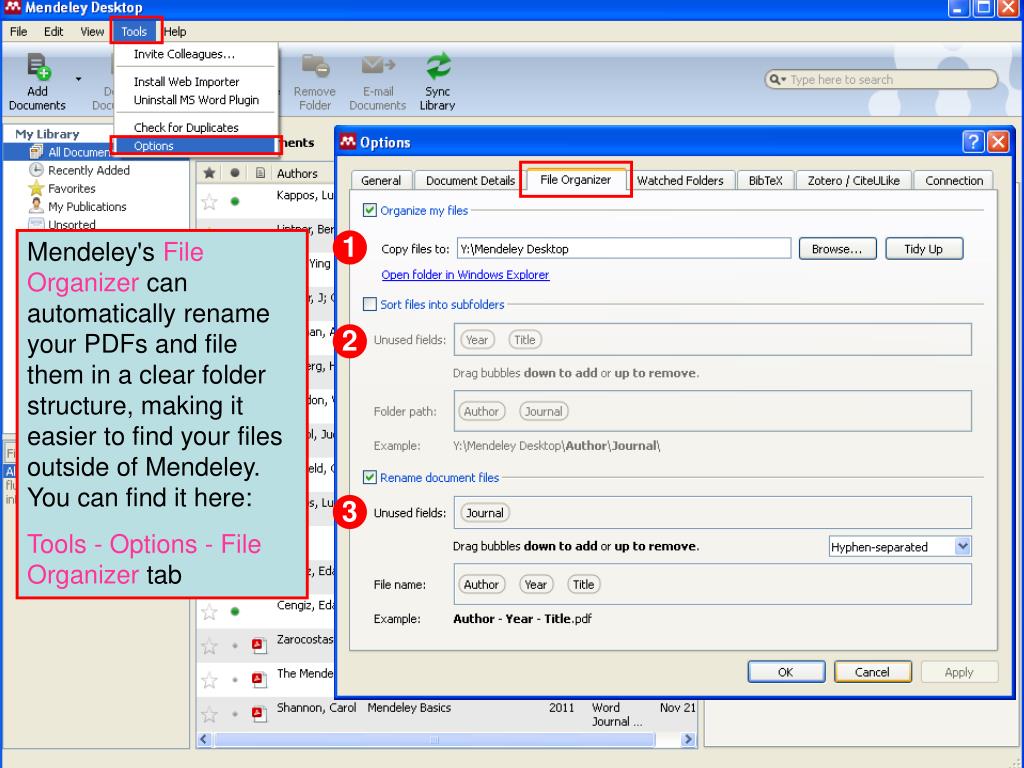Choose Check for Duplicates menu item
1024x768 pixels.
click(186, 127)
